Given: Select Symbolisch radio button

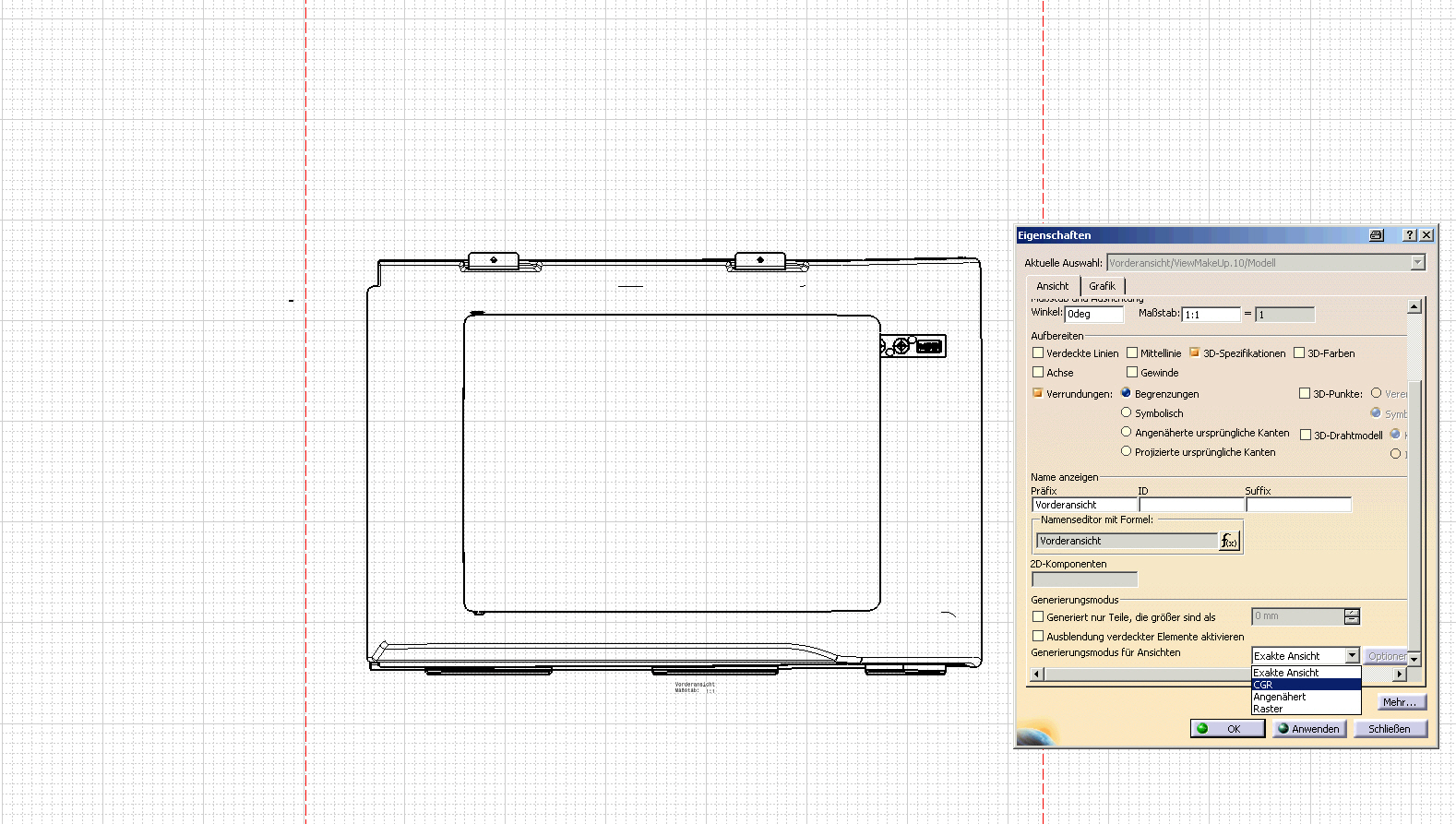Looking at the screenshot, I should [x=1126, y=412].
